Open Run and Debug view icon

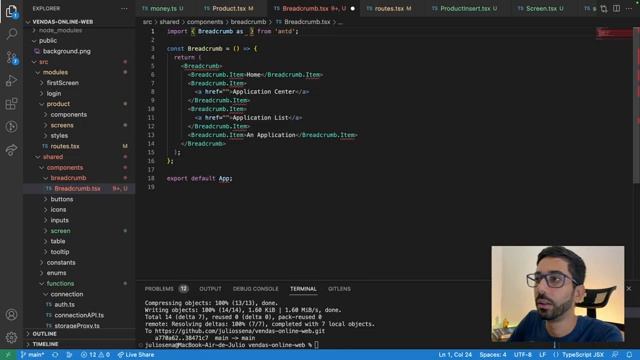click(x=11, y=80)
